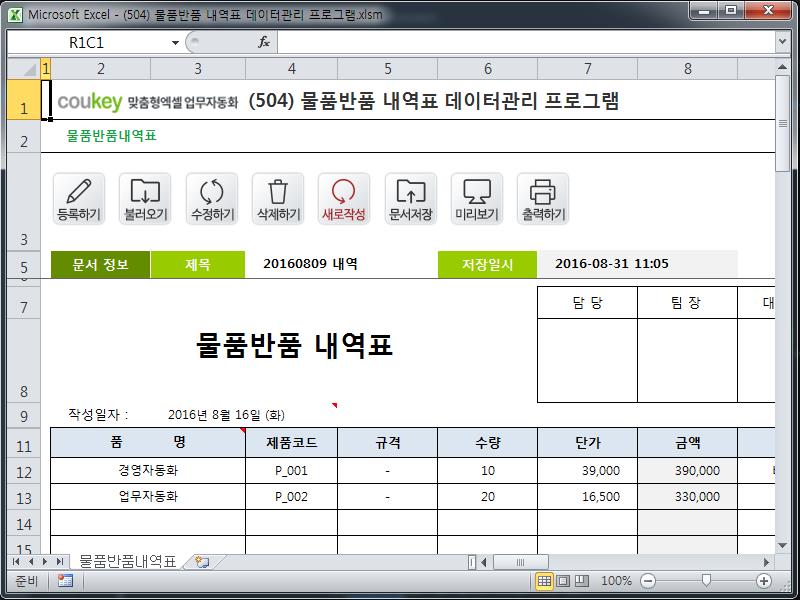This screenshot has width=800, height=600.
Task: Click the amount cell 390,000
Action: 687,470
